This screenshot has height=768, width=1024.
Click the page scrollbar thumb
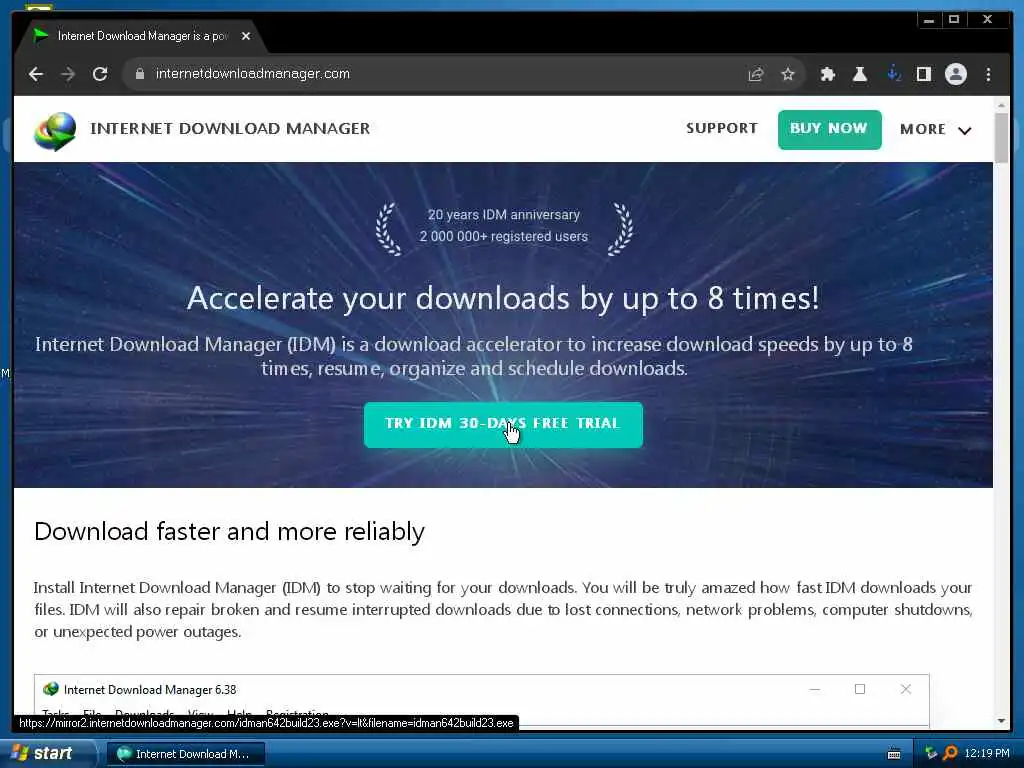tap(1001, 137)
